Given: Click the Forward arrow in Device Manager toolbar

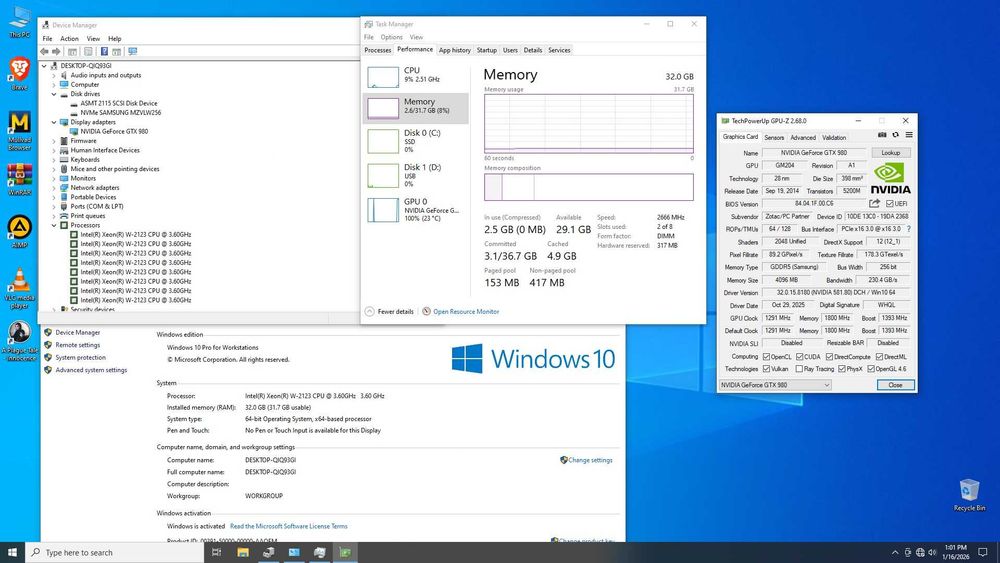Looking at the screenshot, I should point(56,52).
